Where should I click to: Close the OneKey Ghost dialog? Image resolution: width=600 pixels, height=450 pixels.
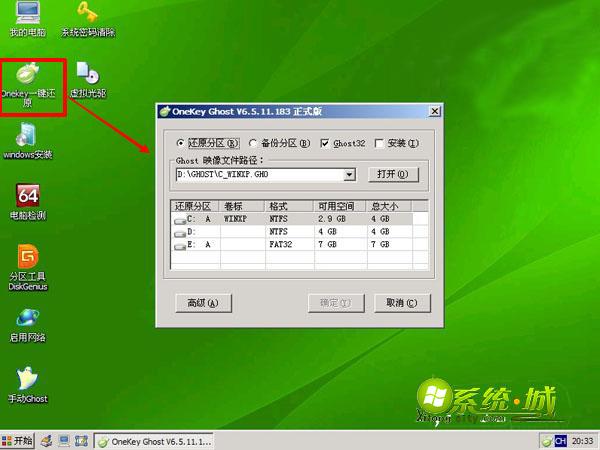435,111
